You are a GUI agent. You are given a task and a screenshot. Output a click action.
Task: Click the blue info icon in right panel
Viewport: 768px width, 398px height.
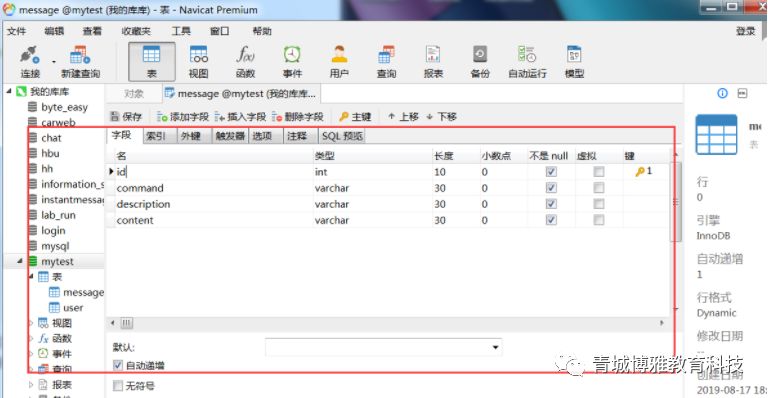point(722,93)
